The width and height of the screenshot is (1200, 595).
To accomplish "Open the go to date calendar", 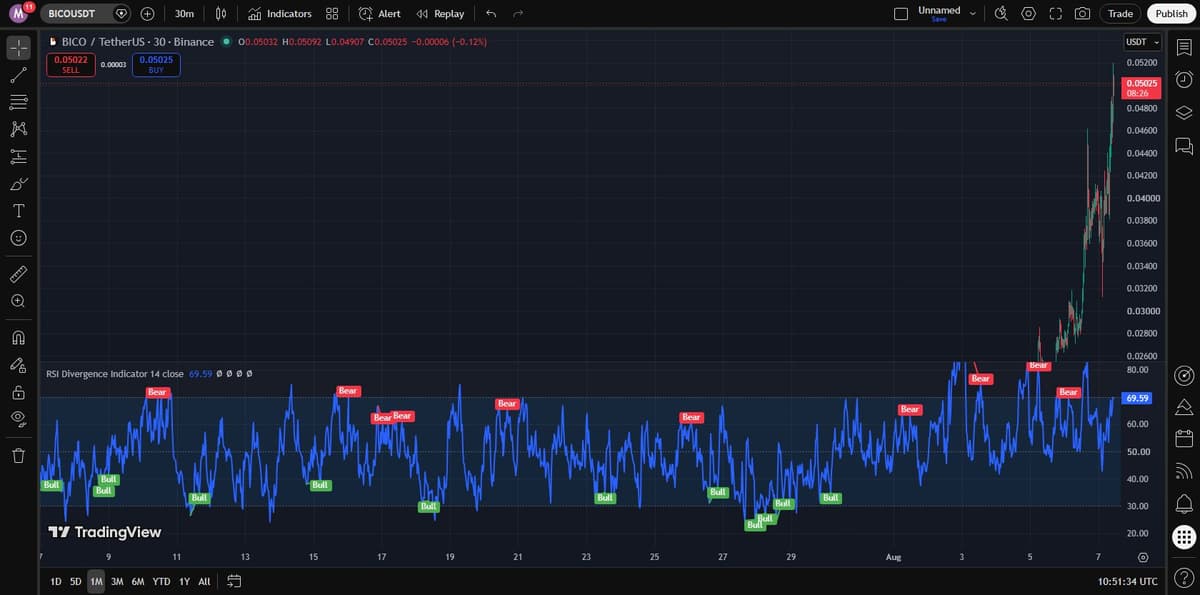I will coord(234,581).
